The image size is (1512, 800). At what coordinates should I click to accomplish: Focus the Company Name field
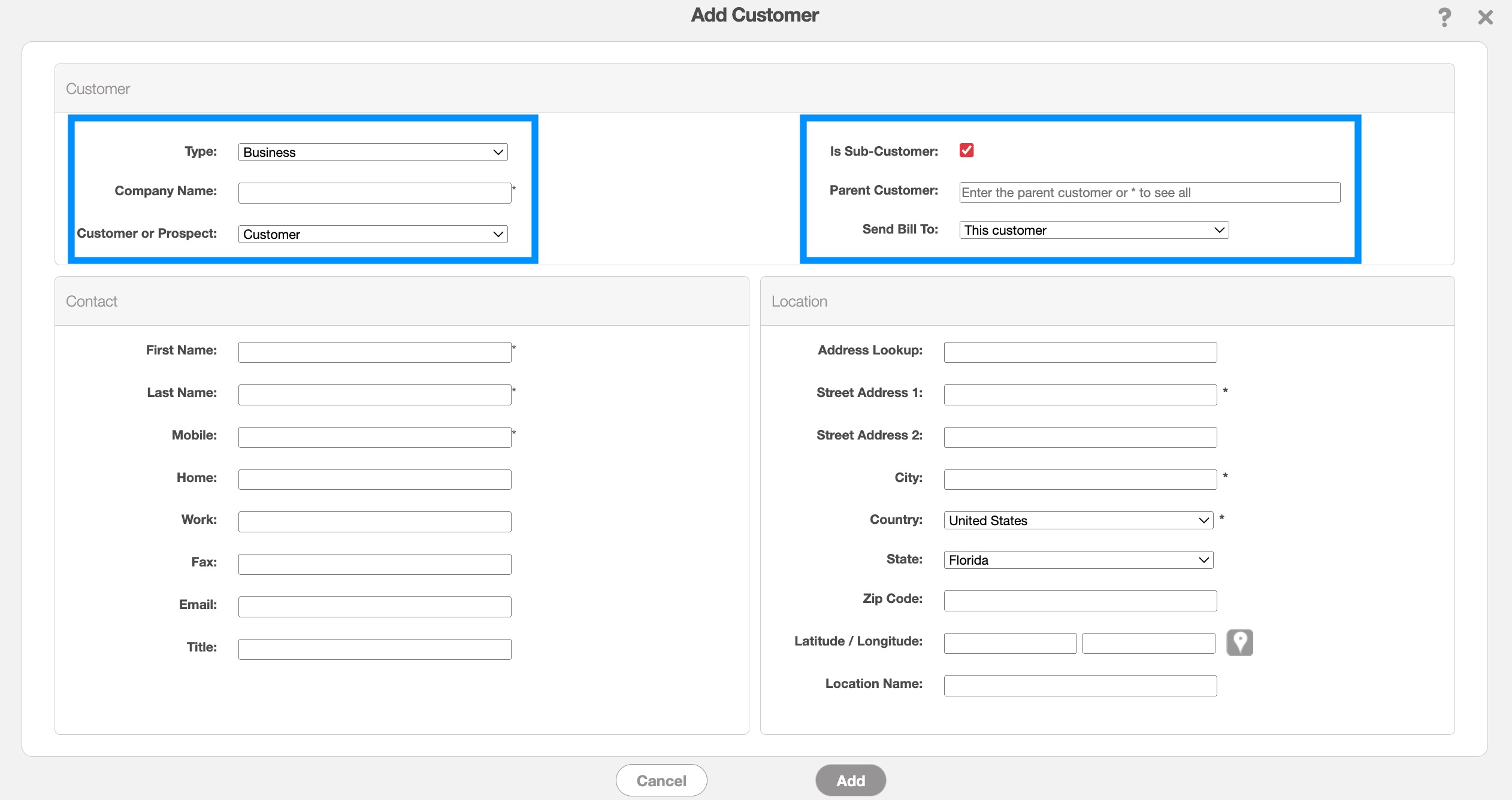click(374, 193)
